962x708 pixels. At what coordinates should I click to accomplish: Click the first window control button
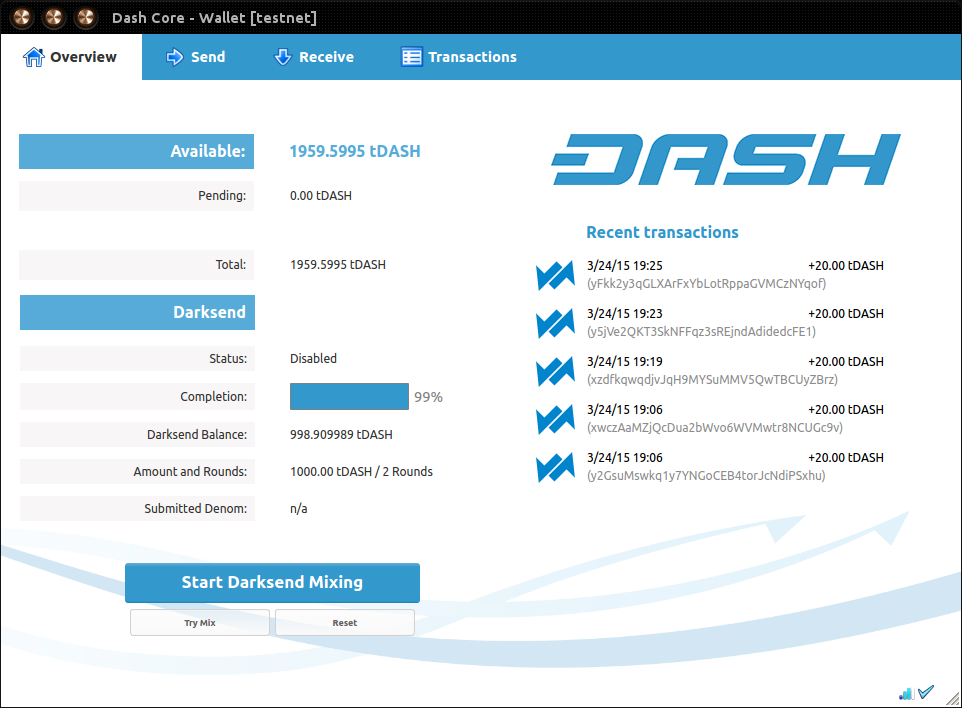coord(22,17)
